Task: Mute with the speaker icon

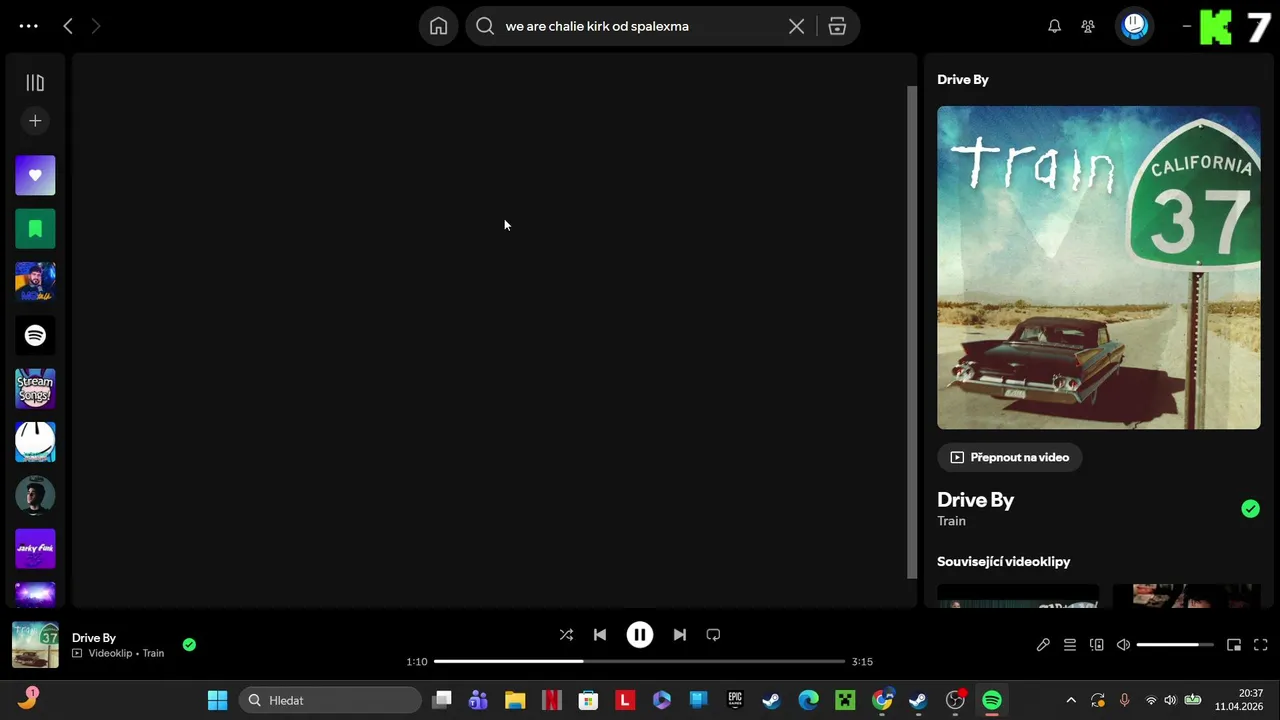Action: [x=1124, y=645]
